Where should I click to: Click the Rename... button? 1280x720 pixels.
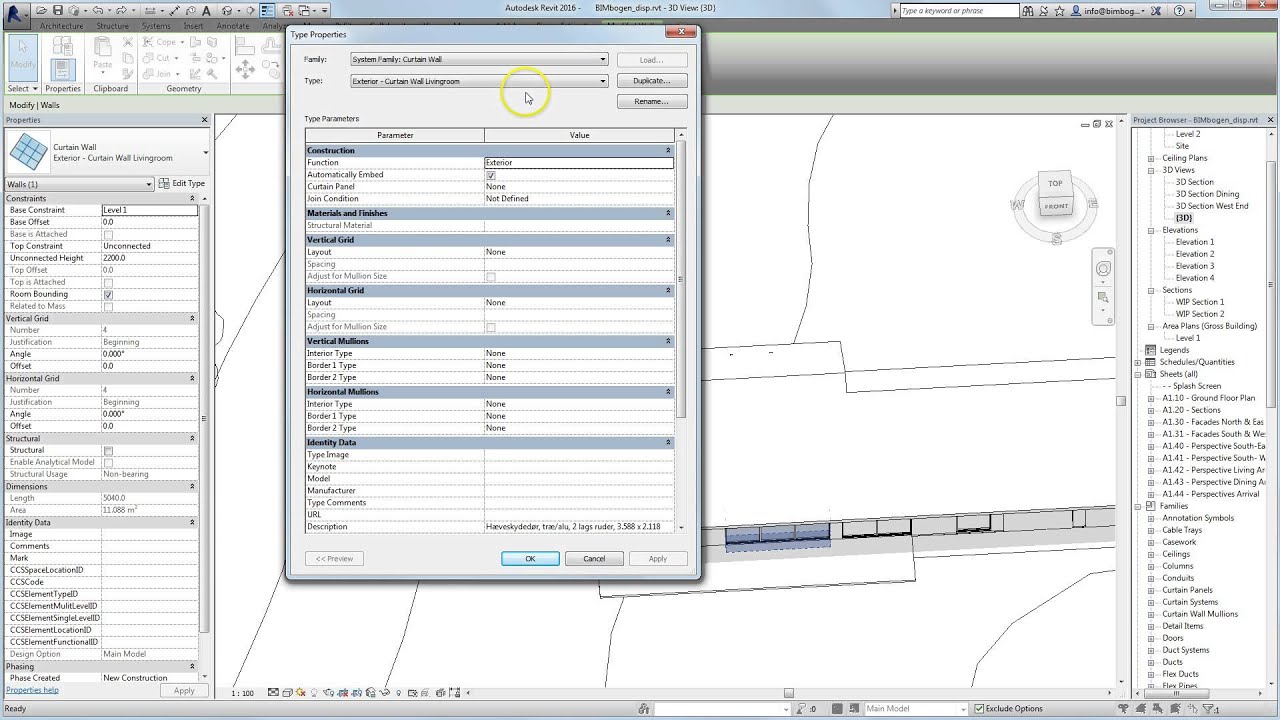651,101
